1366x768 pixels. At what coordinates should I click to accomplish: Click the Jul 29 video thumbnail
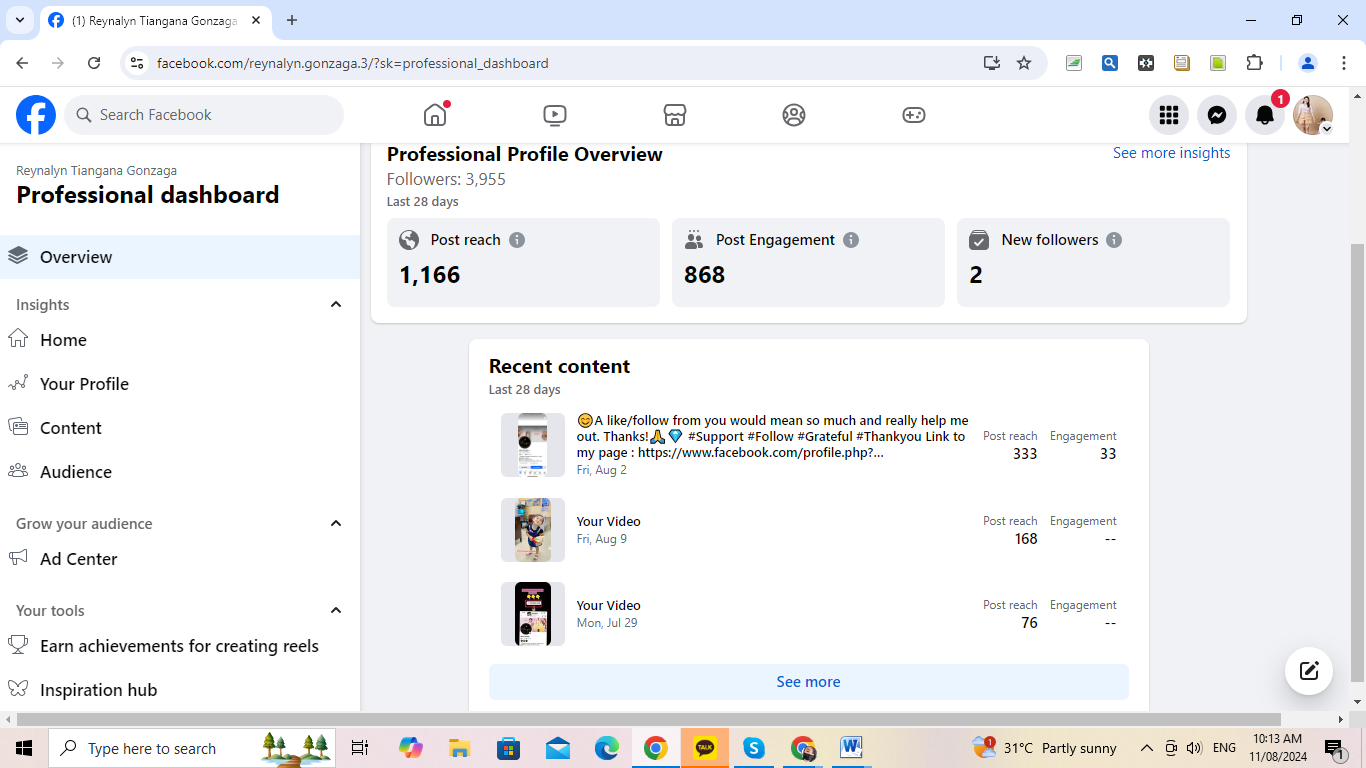tap(533, 614)
